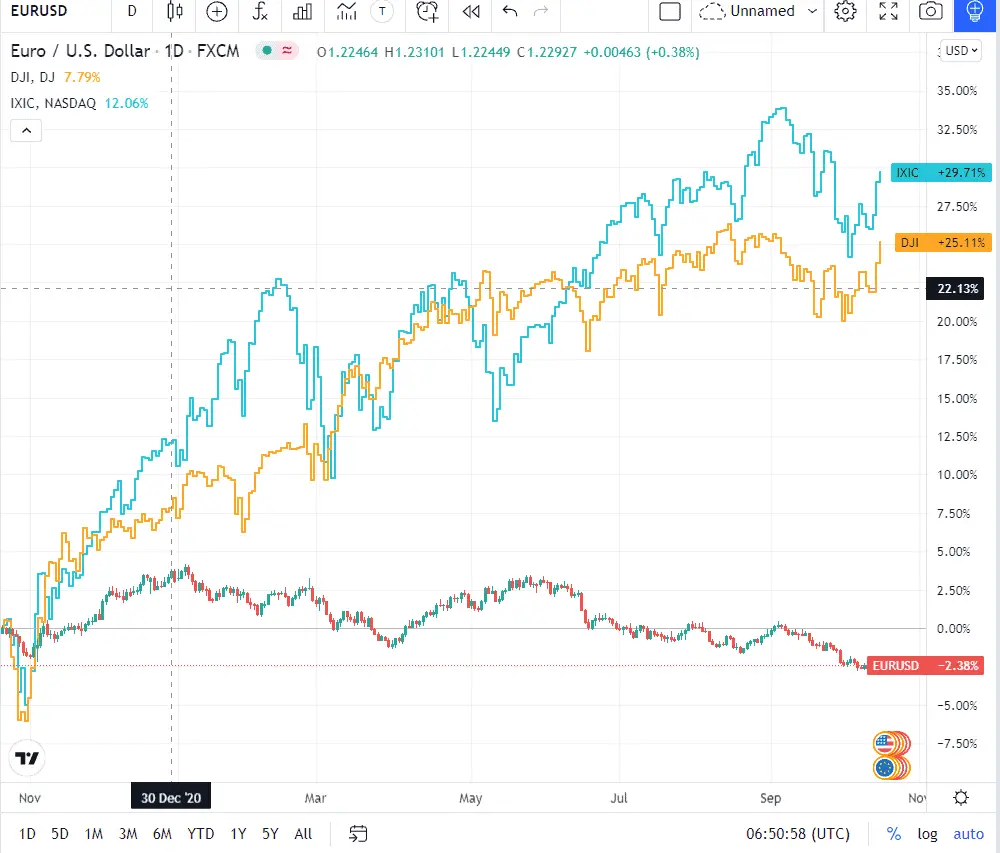Open the EURUSD symbol search

(39, 11)
